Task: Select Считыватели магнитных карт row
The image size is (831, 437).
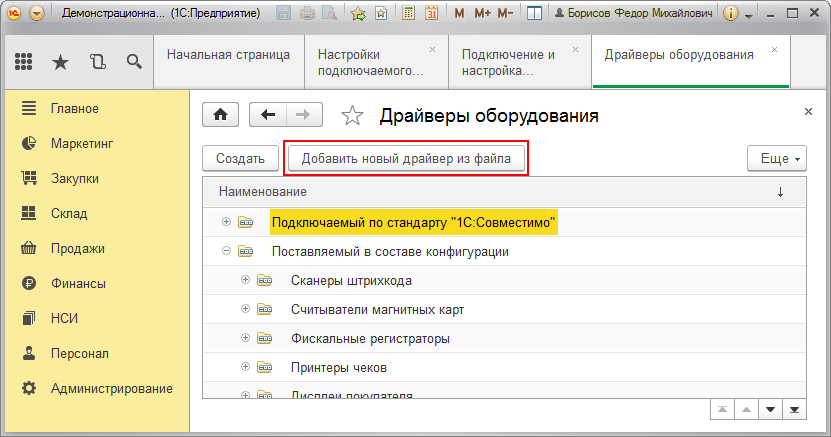Action: (504, 309)
